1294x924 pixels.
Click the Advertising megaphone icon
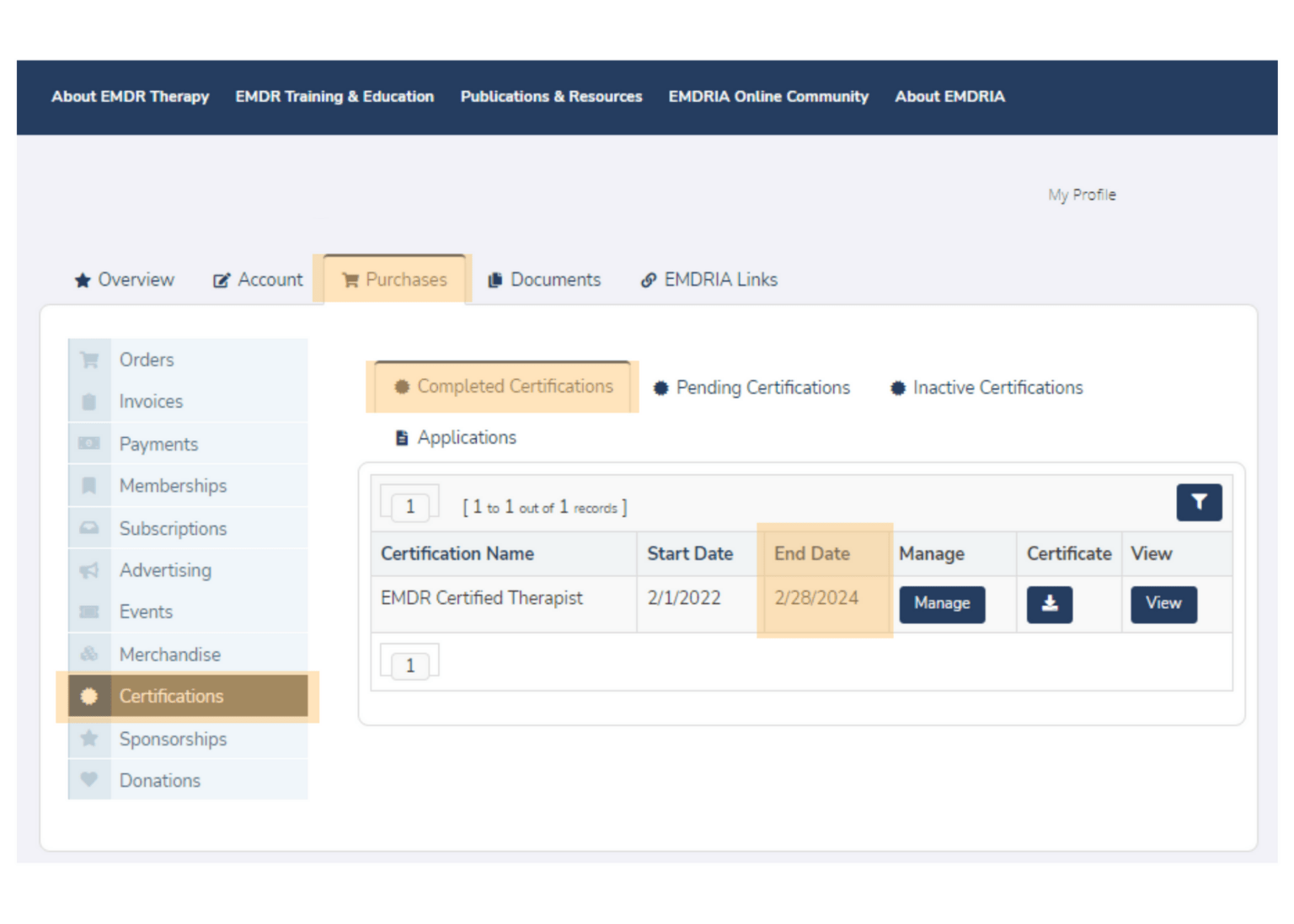click(x=89, y=570)
